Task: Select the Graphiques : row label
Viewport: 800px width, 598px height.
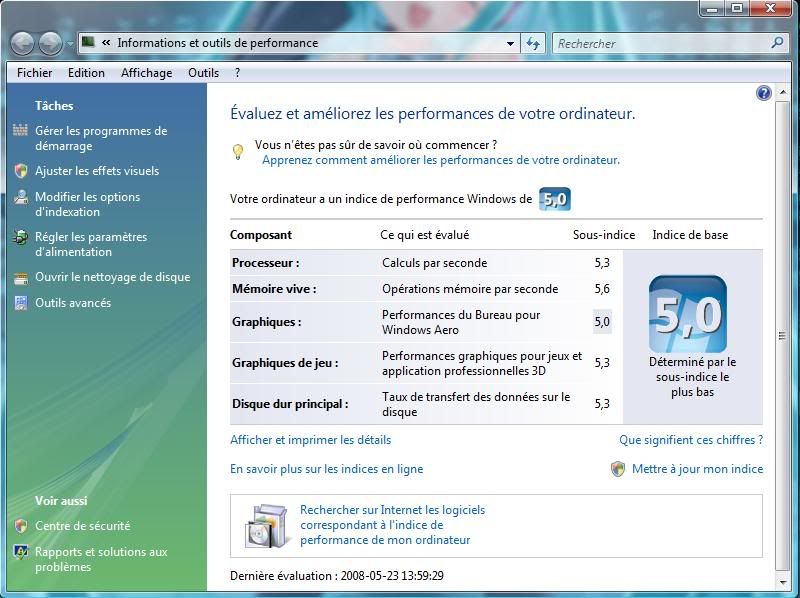Action: pos(266,322)
